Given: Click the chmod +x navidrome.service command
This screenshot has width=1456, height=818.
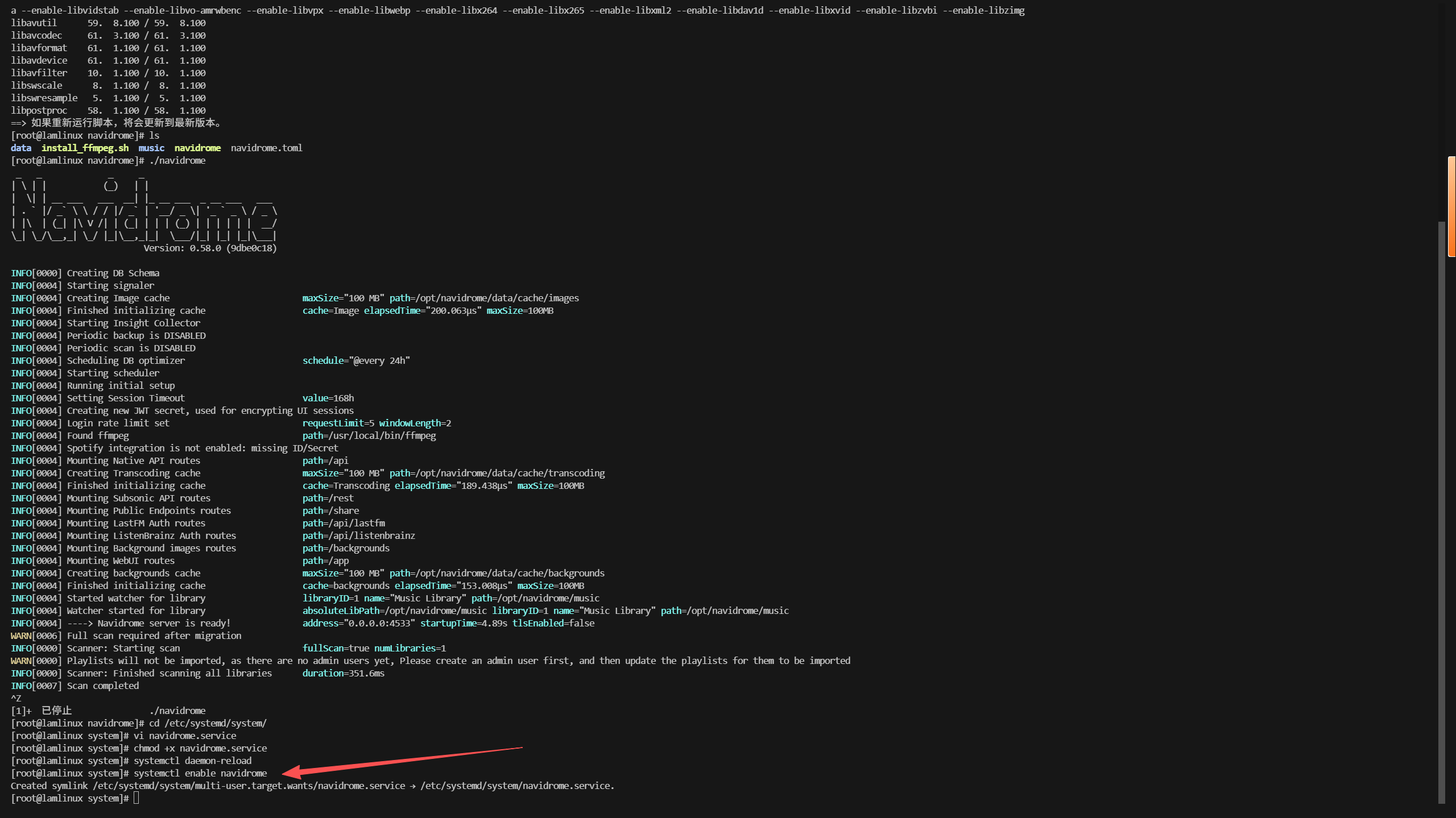Looking at the screenshot, I should [200, 748].
